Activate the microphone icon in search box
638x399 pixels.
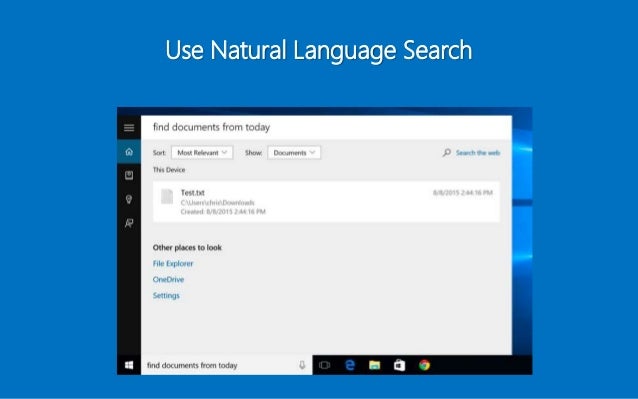(x=302, y=365)
